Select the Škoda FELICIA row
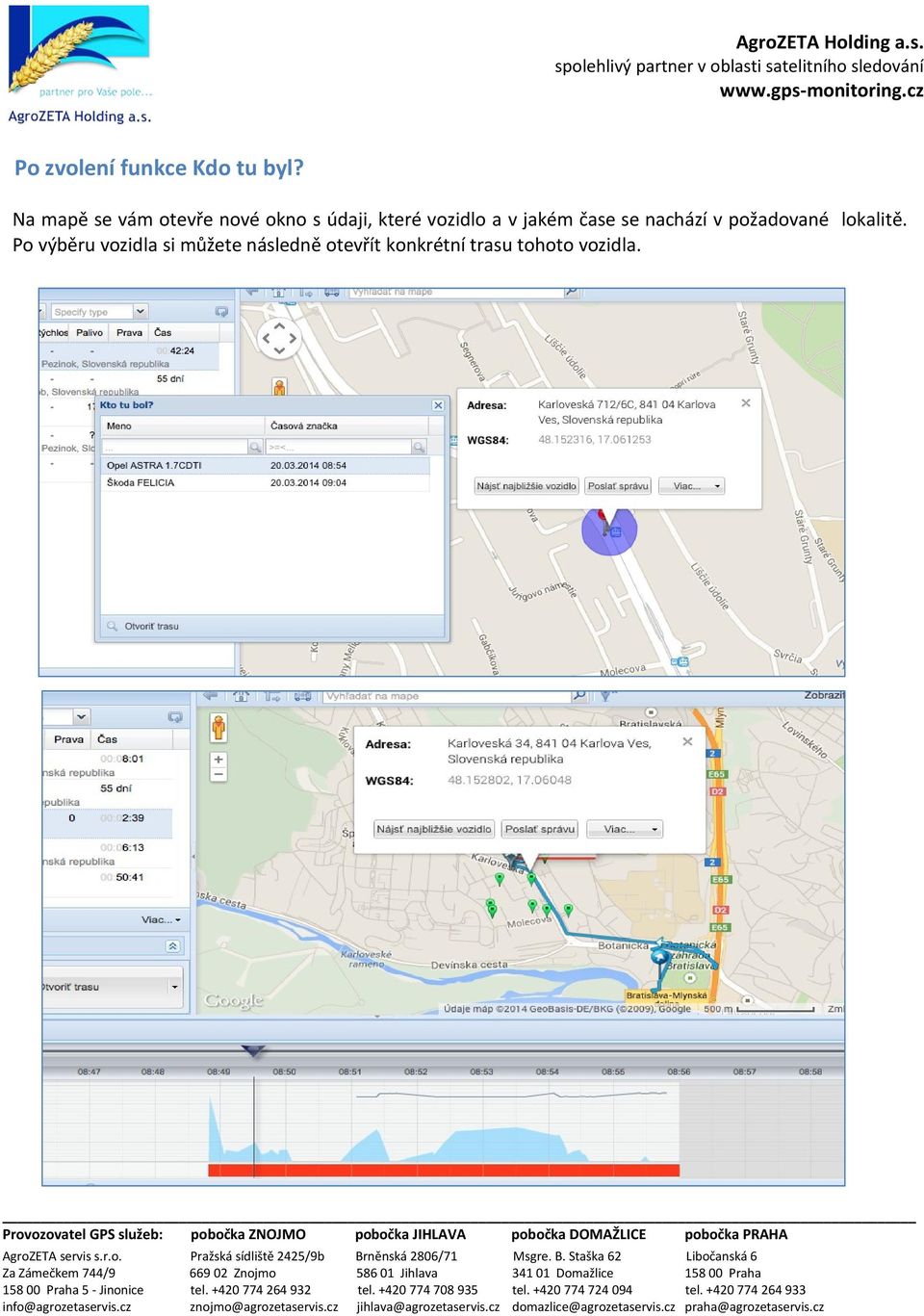This screenshot has width=924, height=1316. [266, 483]
